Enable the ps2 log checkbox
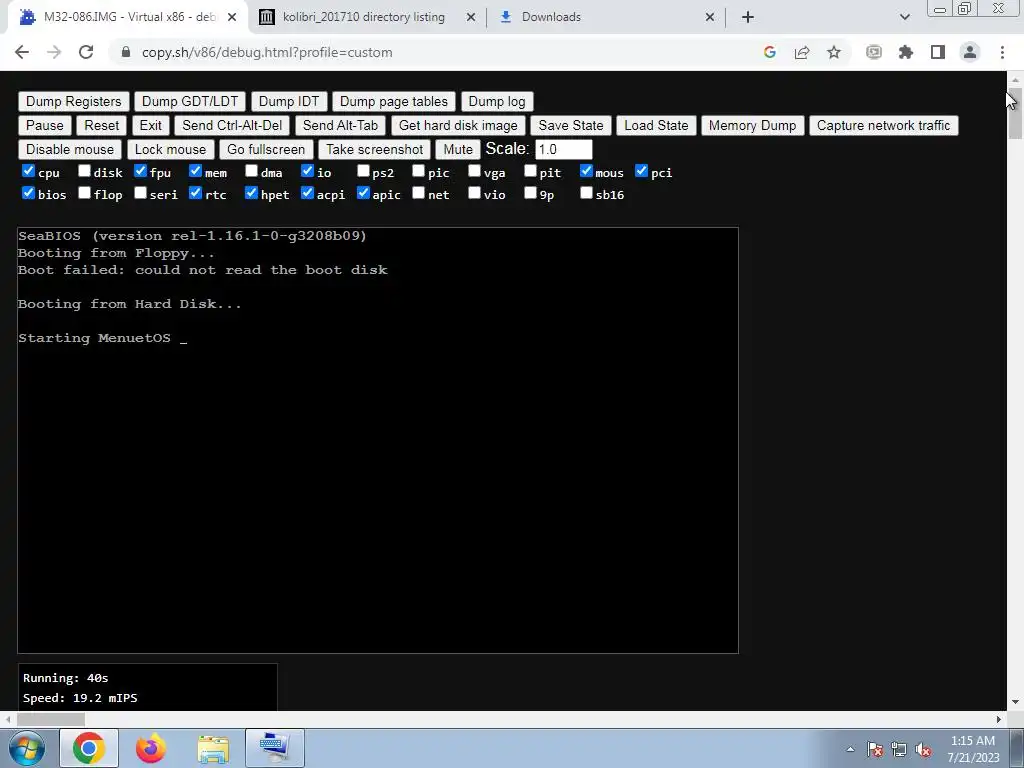Image resolution: width=1024 pixels, height=768 pixels. tap(363, 171)
